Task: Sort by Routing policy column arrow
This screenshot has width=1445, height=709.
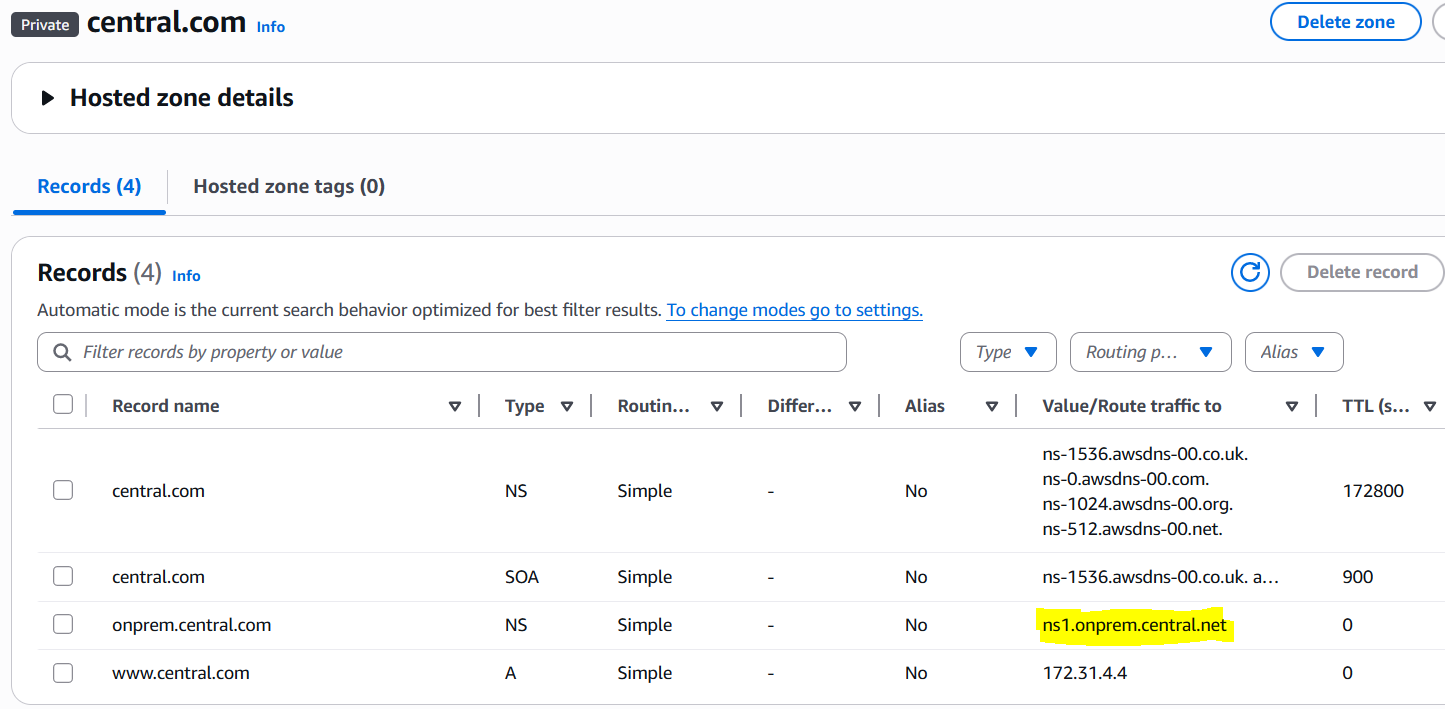Action: 717,406
